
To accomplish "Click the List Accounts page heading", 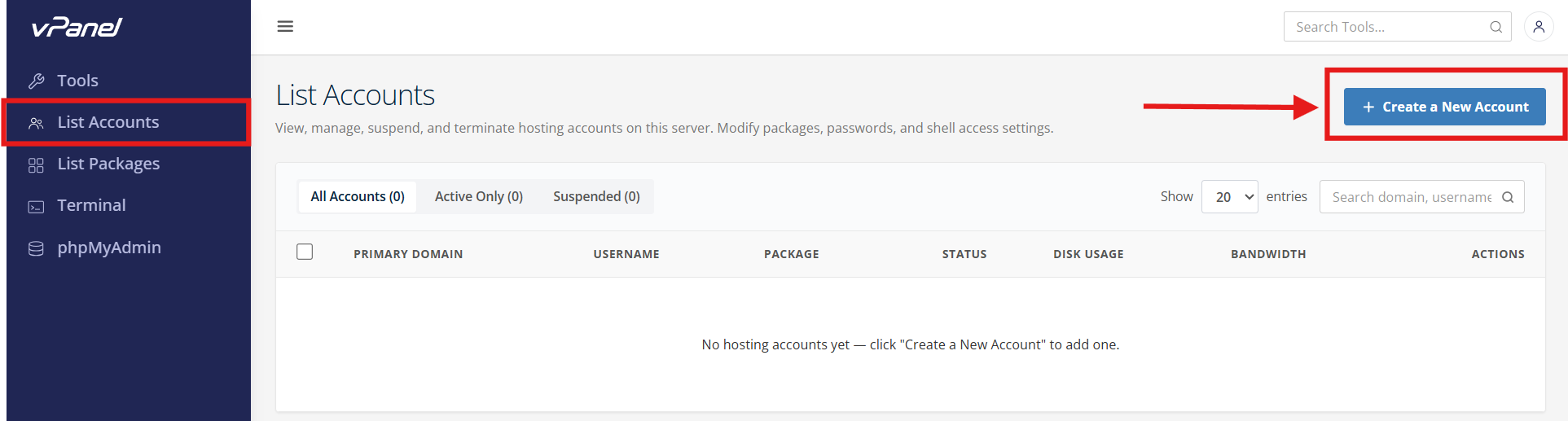I will (355, 95).
